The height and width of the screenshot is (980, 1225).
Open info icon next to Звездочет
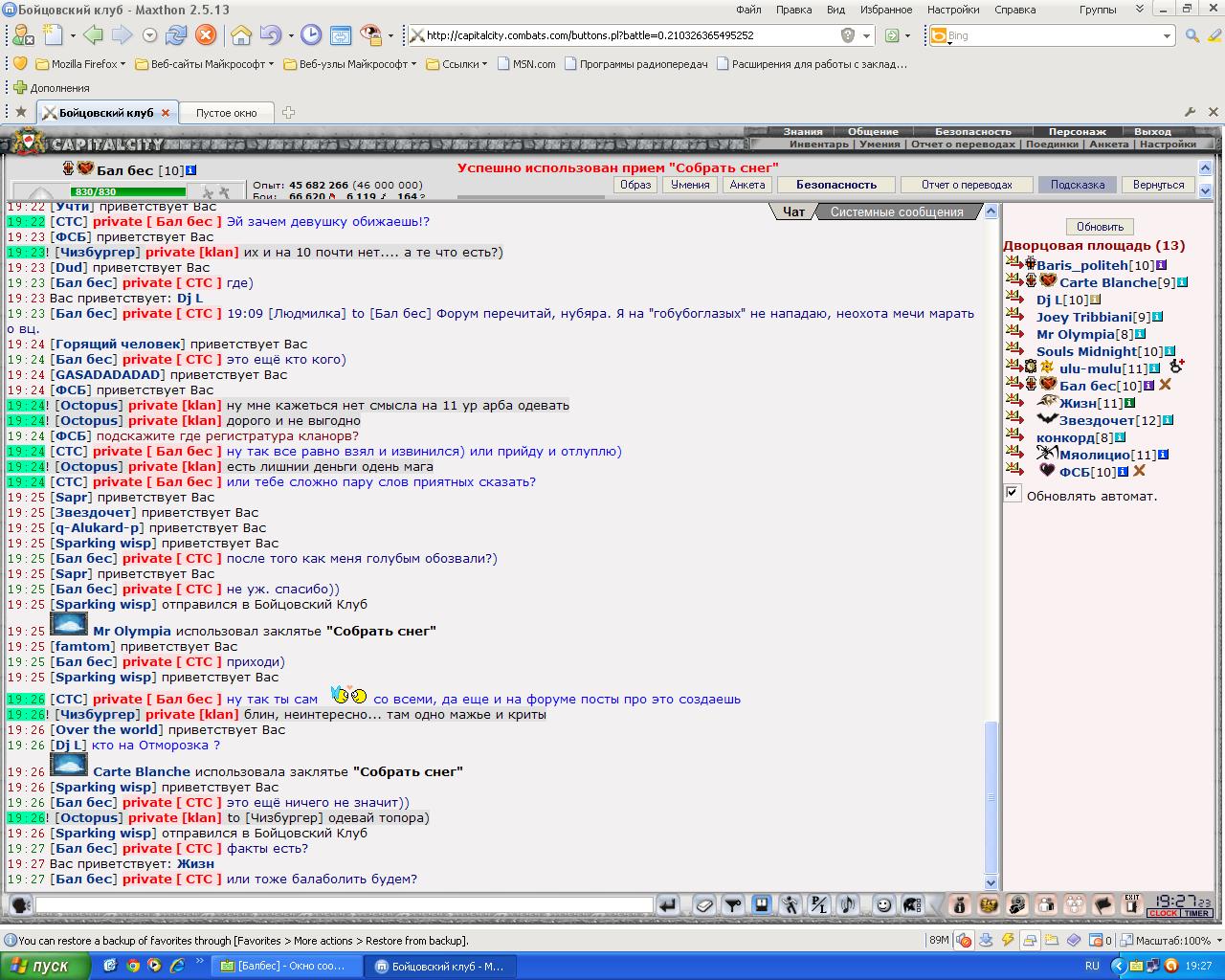[1169, 420]
